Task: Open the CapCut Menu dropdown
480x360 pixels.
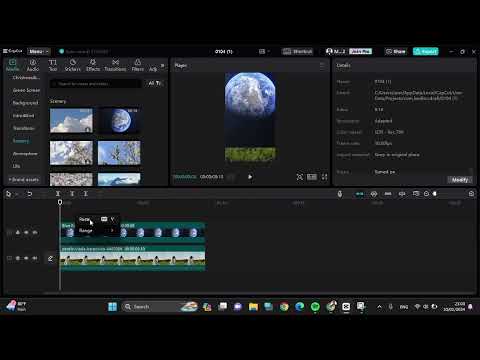Action: pos(38,51)
